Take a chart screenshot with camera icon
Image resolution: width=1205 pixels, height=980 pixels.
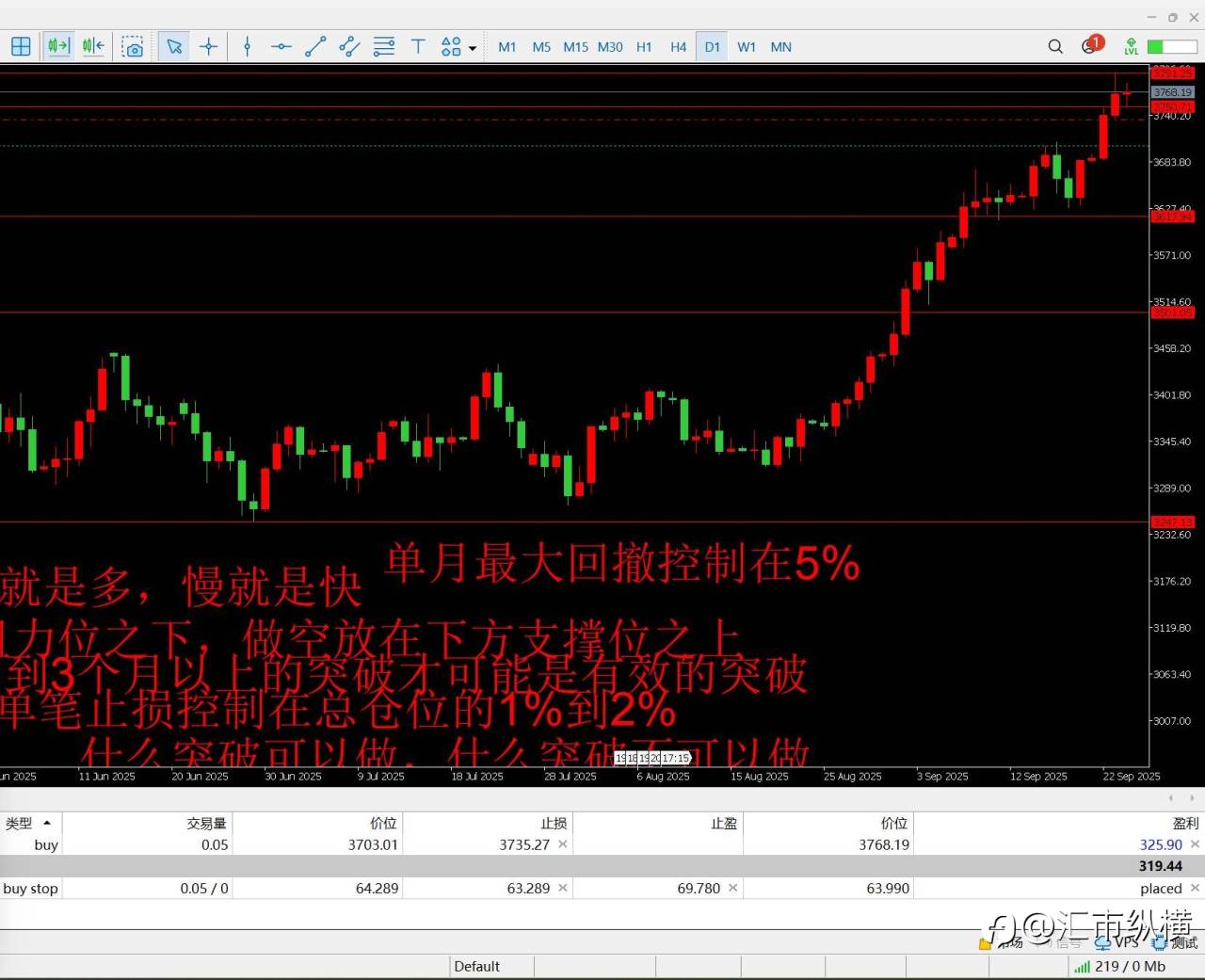click(x=133, y=46)
